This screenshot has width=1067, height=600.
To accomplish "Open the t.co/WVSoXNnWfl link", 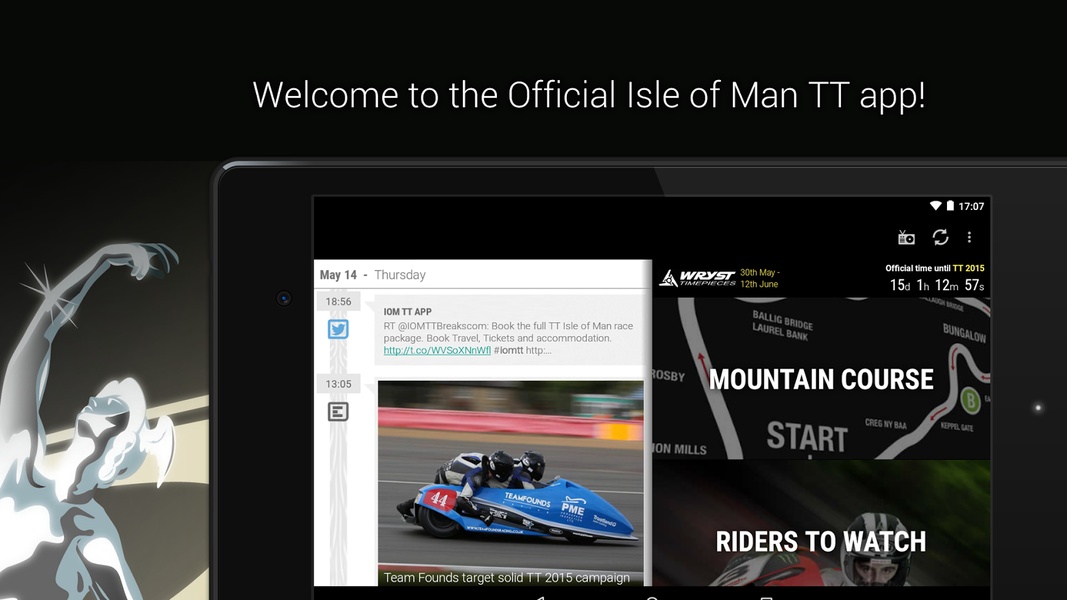I will click(437, 350).
